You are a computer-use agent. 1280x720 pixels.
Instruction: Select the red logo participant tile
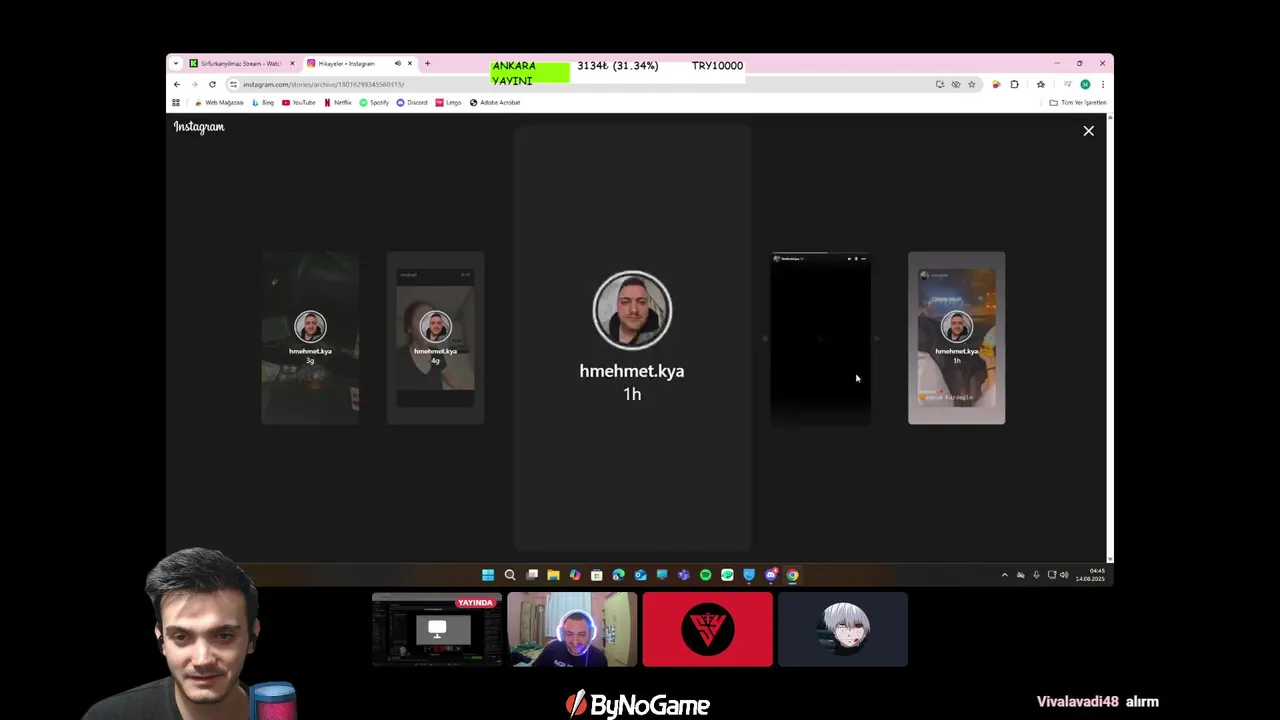(707, 629)
